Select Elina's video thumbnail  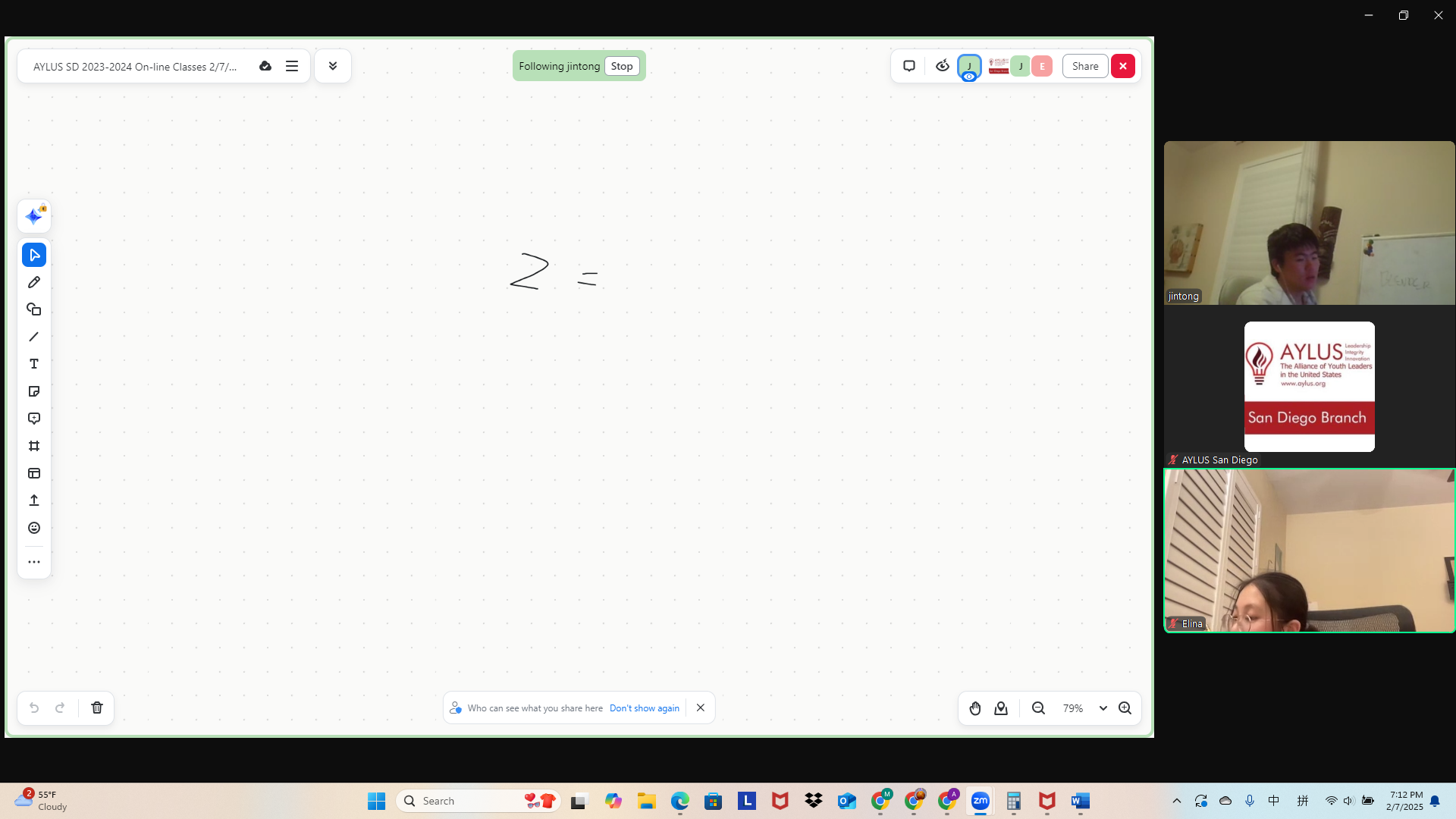(x=1310, y=551)
